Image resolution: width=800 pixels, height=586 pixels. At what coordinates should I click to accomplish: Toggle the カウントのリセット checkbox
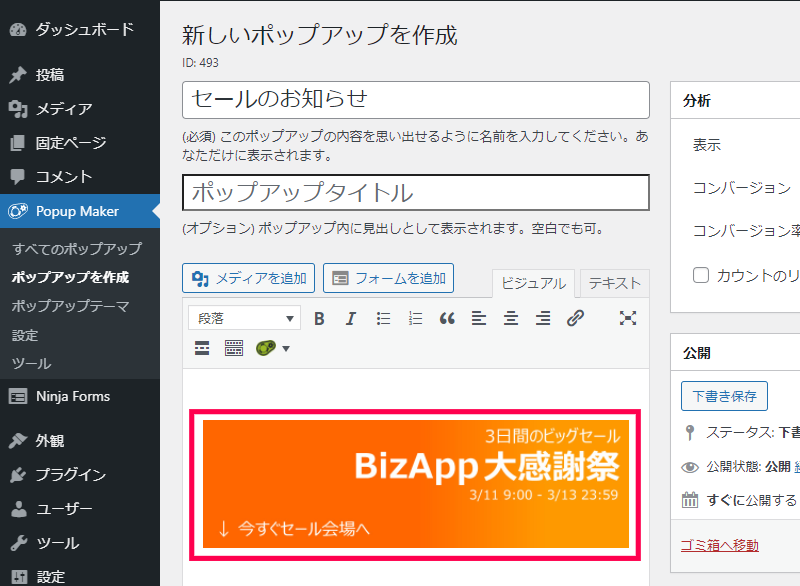pyautogui.click(x=701, y=275)
